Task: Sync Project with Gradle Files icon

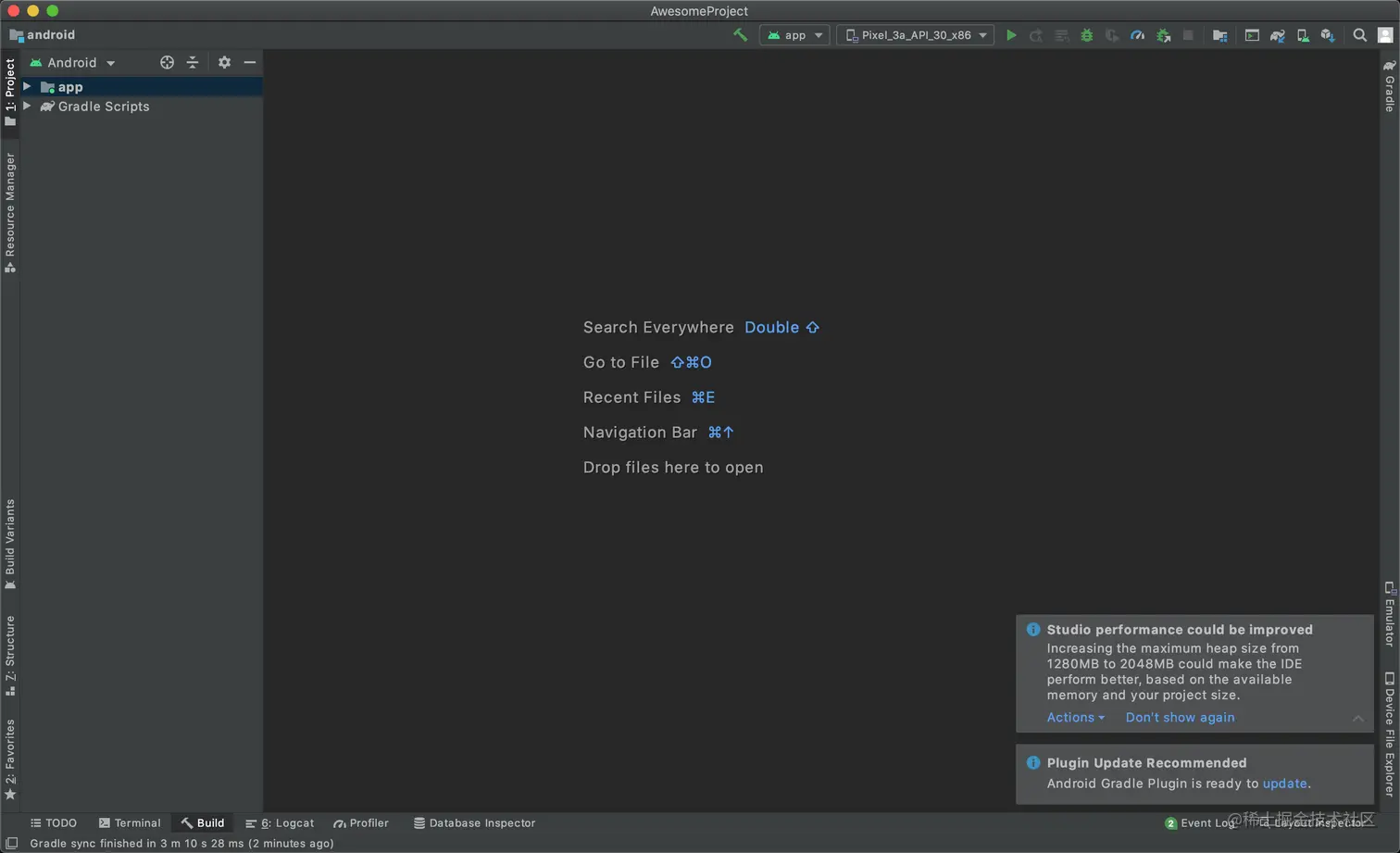Action: pyautogui.click(x=1278, y=35)
